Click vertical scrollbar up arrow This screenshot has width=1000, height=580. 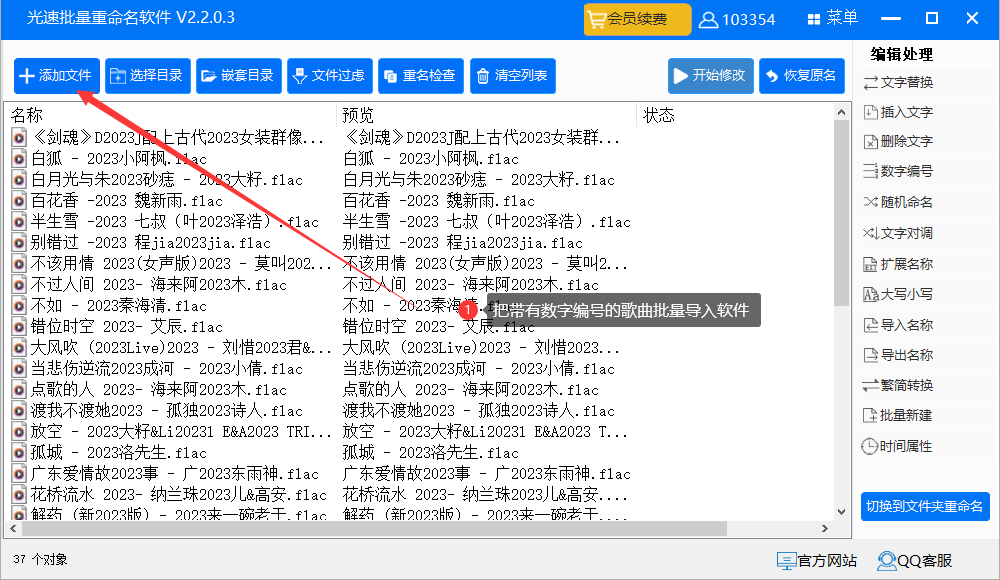pyautogui.click(x=841, y=112)
